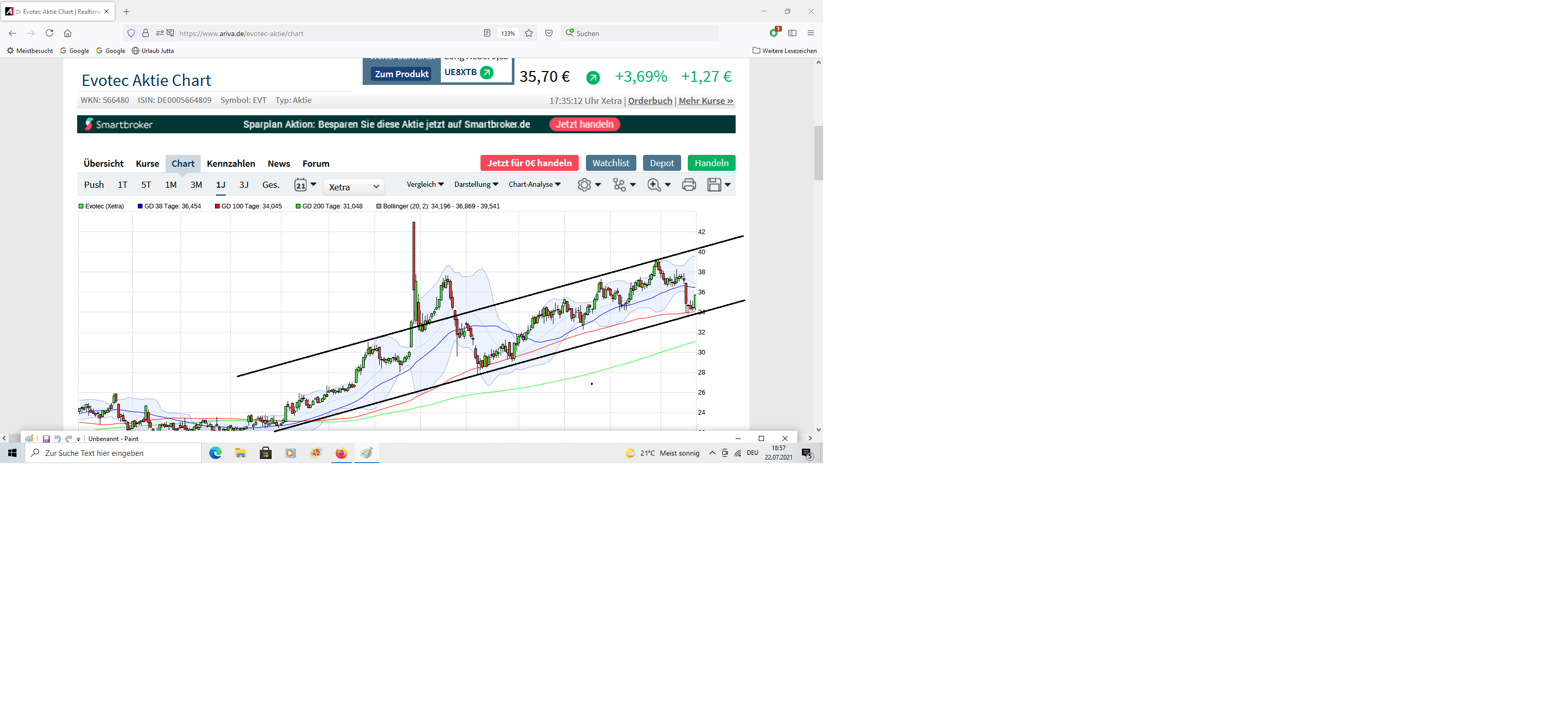The width and height of the screenshot is (1568, 706).
Task: Open the Orderbuch link
Action: (650, 101)
